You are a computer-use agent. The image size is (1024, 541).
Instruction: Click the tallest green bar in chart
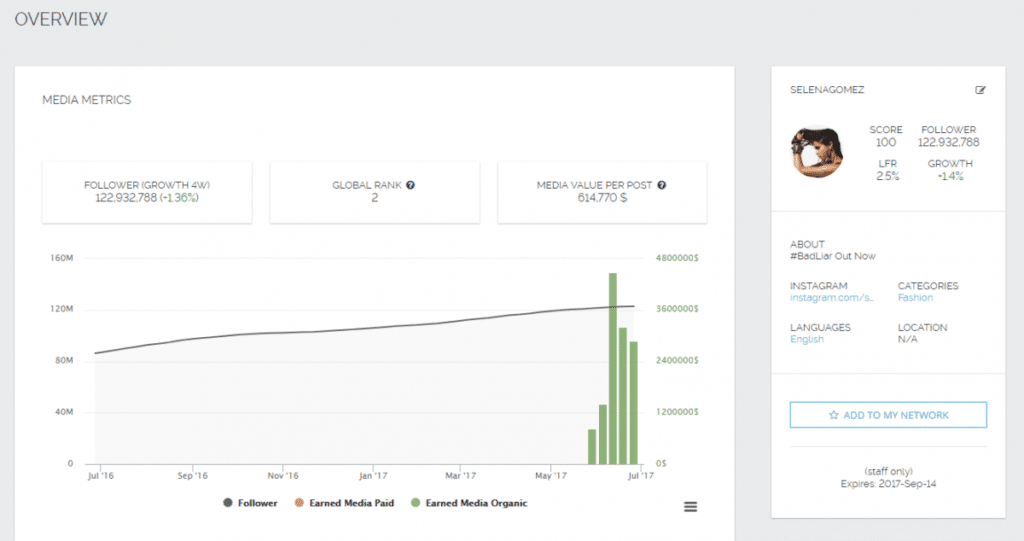point(612,368)
